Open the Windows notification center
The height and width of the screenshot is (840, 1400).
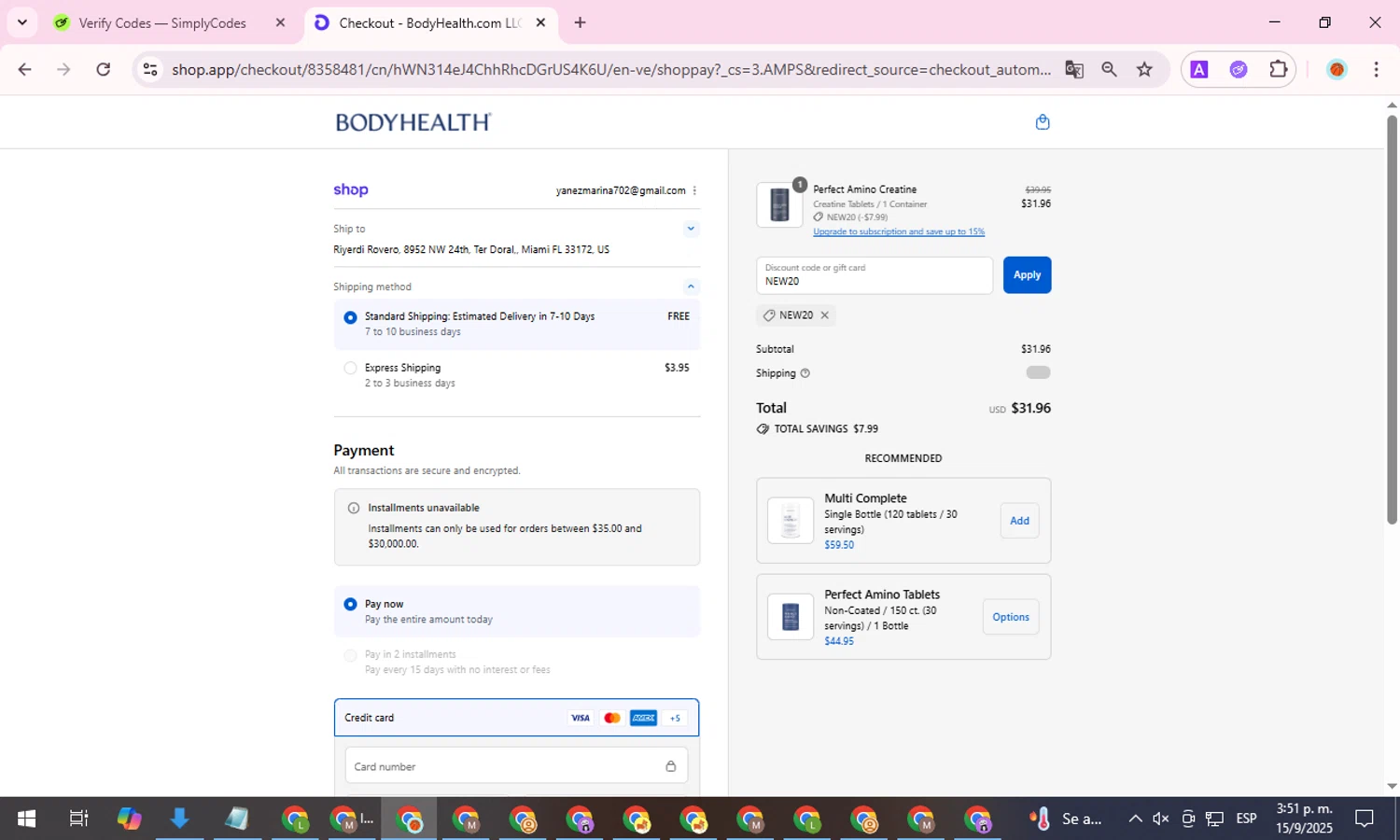(1365, 819)
